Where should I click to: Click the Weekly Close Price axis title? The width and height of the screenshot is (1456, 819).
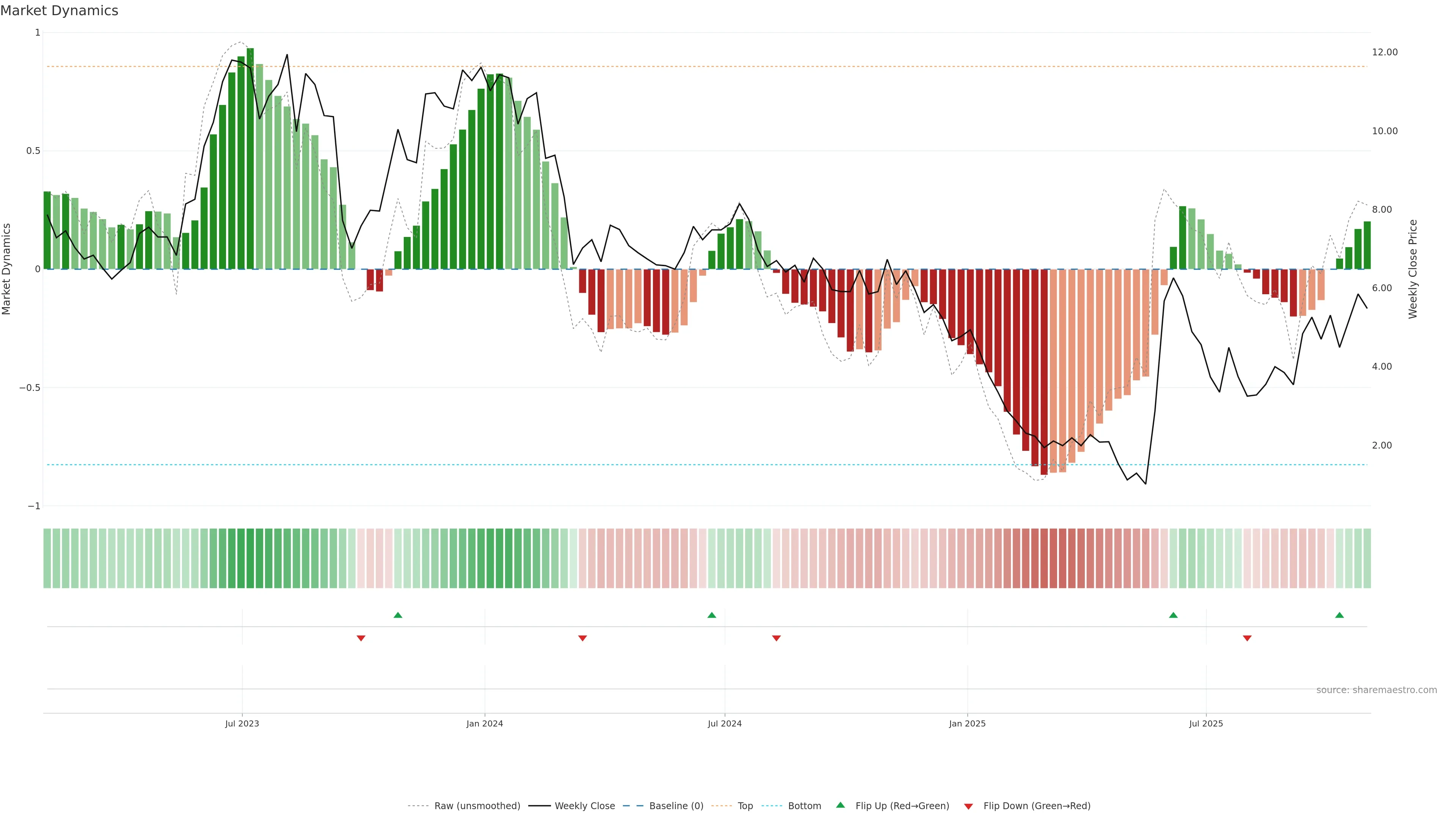(1413, 269)
